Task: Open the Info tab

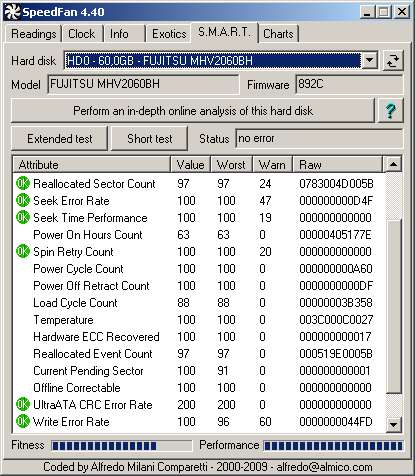Action: click(123, 34)
